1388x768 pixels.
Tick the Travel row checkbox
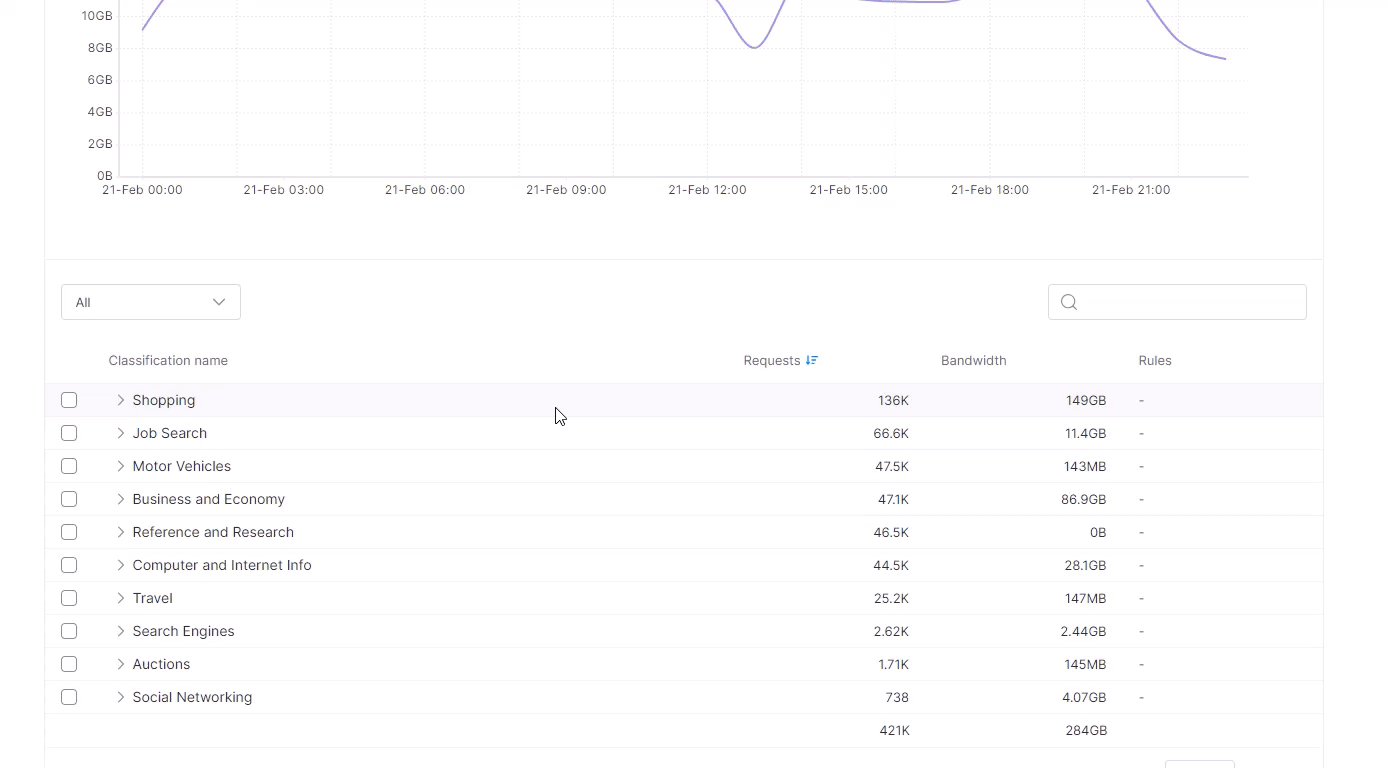pos(69,598)
